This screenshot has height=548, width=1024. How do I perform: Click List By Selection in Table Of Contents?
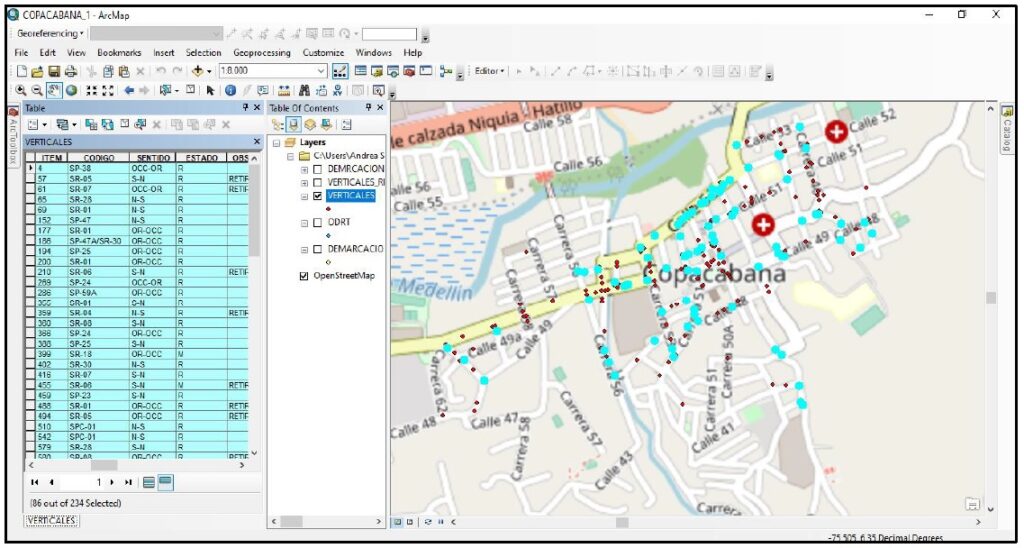[325, 124]
